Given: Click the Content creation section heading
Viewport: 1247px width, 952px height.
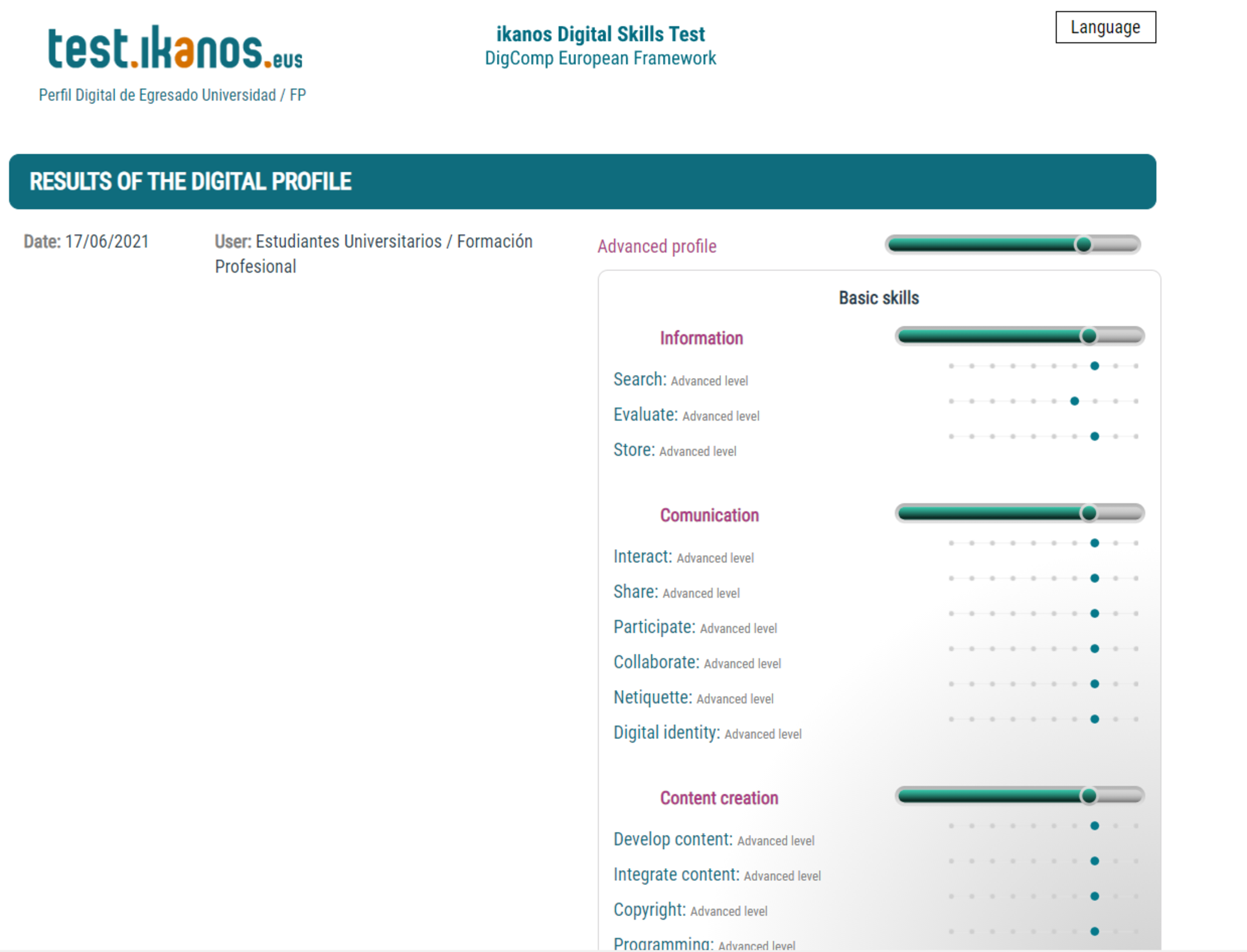Looking at the screenshot, I should [x=718, y=798].
